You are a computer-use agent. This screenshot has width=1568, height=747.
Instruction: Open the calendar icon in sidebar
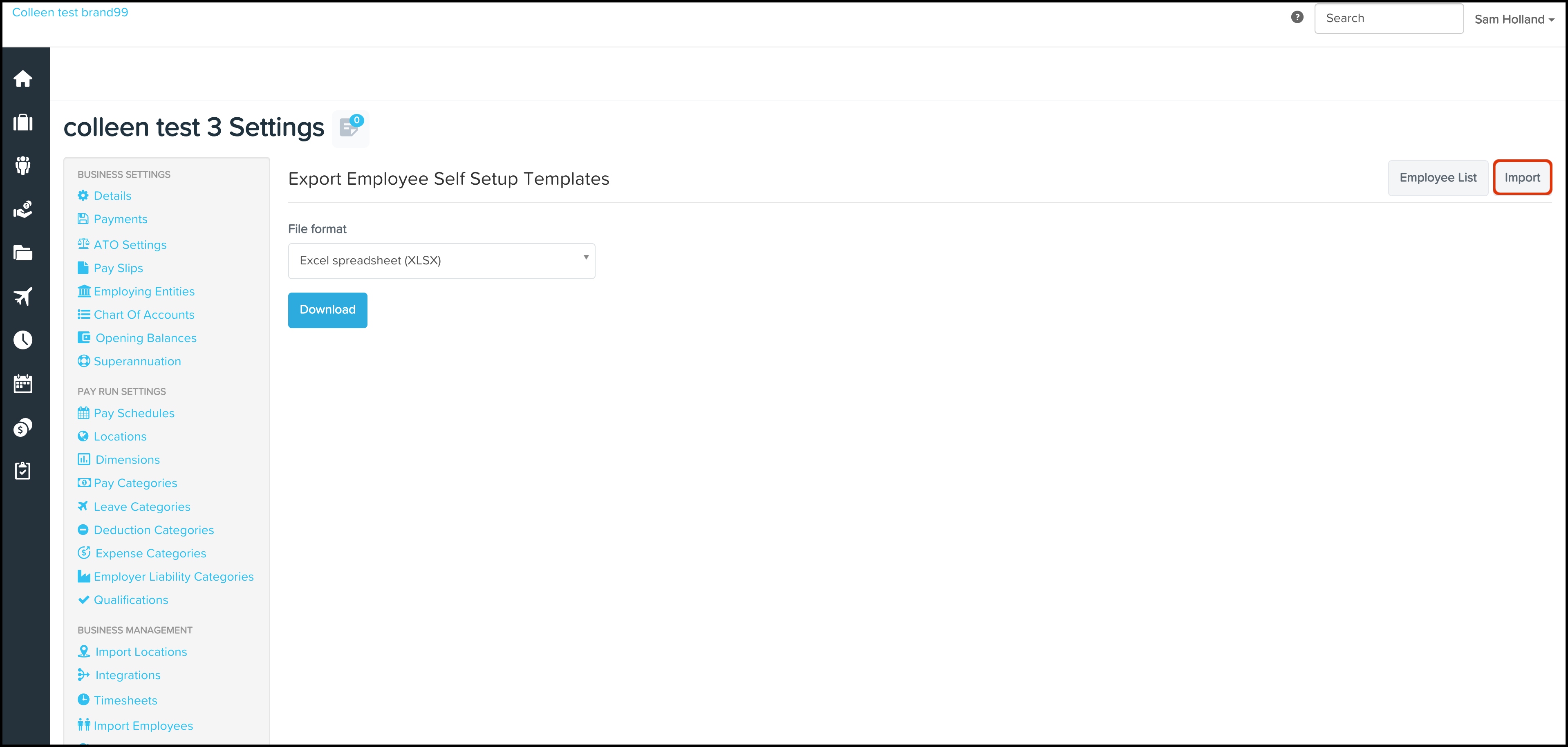[x=23, y=384]
